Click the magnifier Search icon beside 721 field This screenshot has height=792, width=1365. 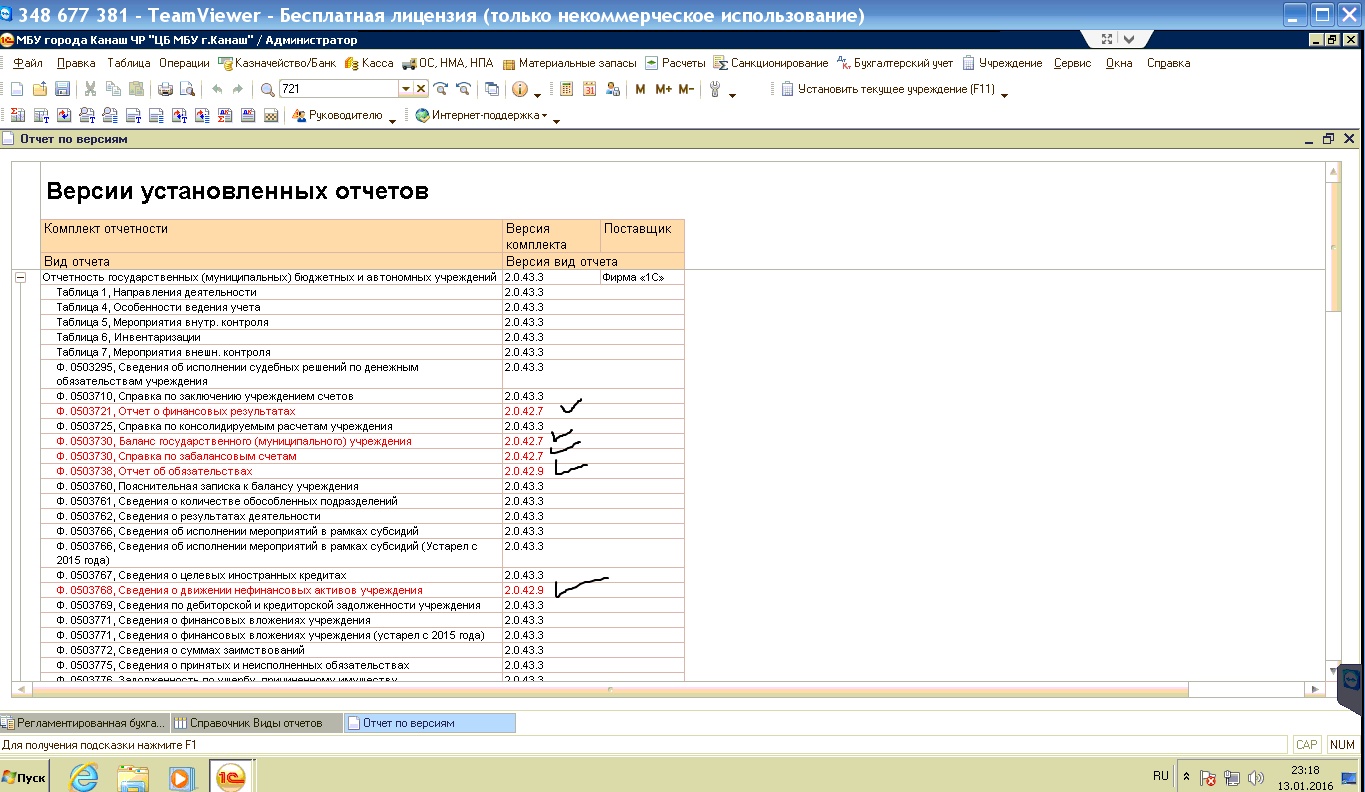pyautogui.click(x=267, y=89)
